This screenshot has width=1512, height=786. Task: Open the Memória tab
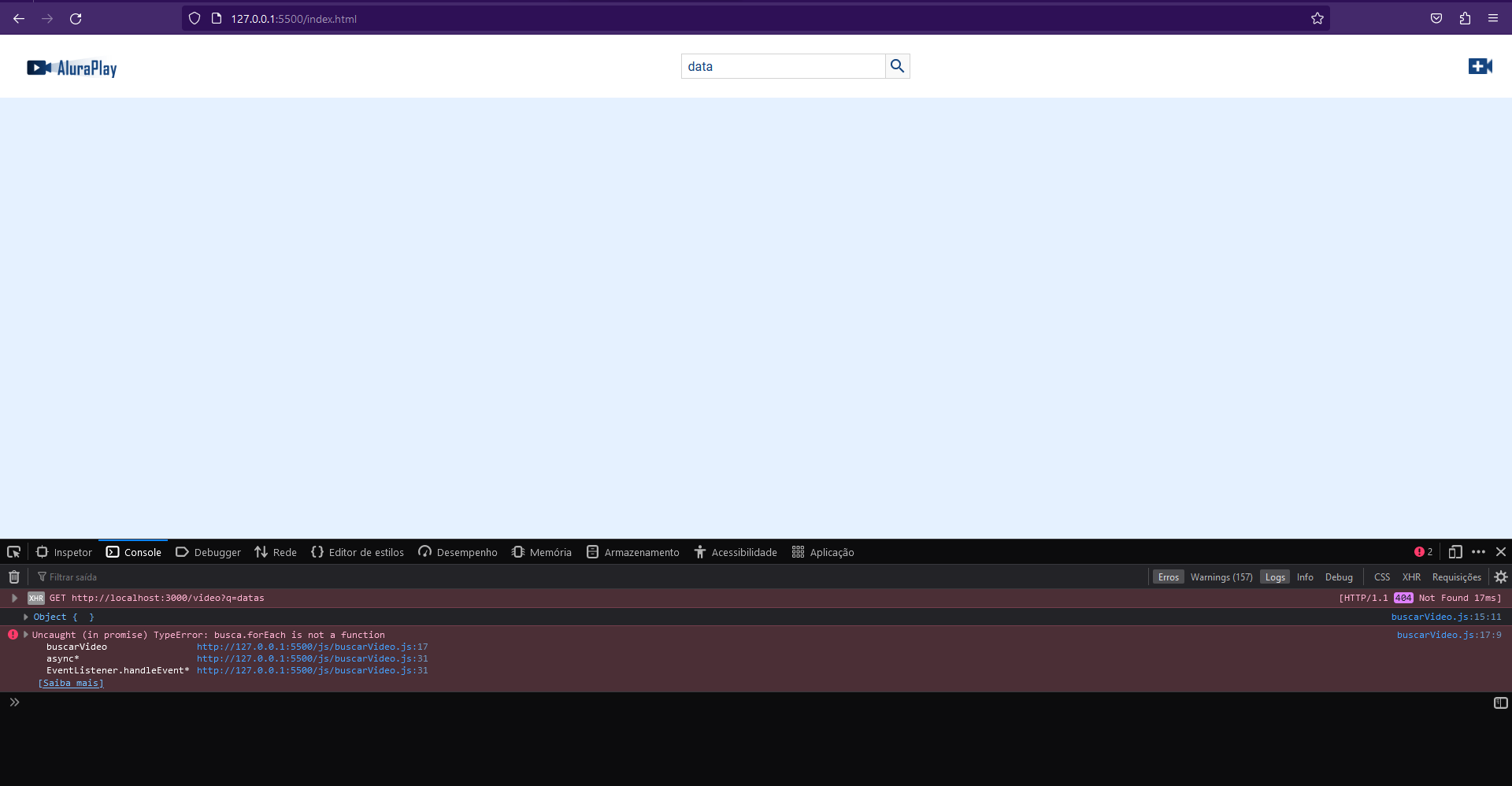tap(542, 552)
